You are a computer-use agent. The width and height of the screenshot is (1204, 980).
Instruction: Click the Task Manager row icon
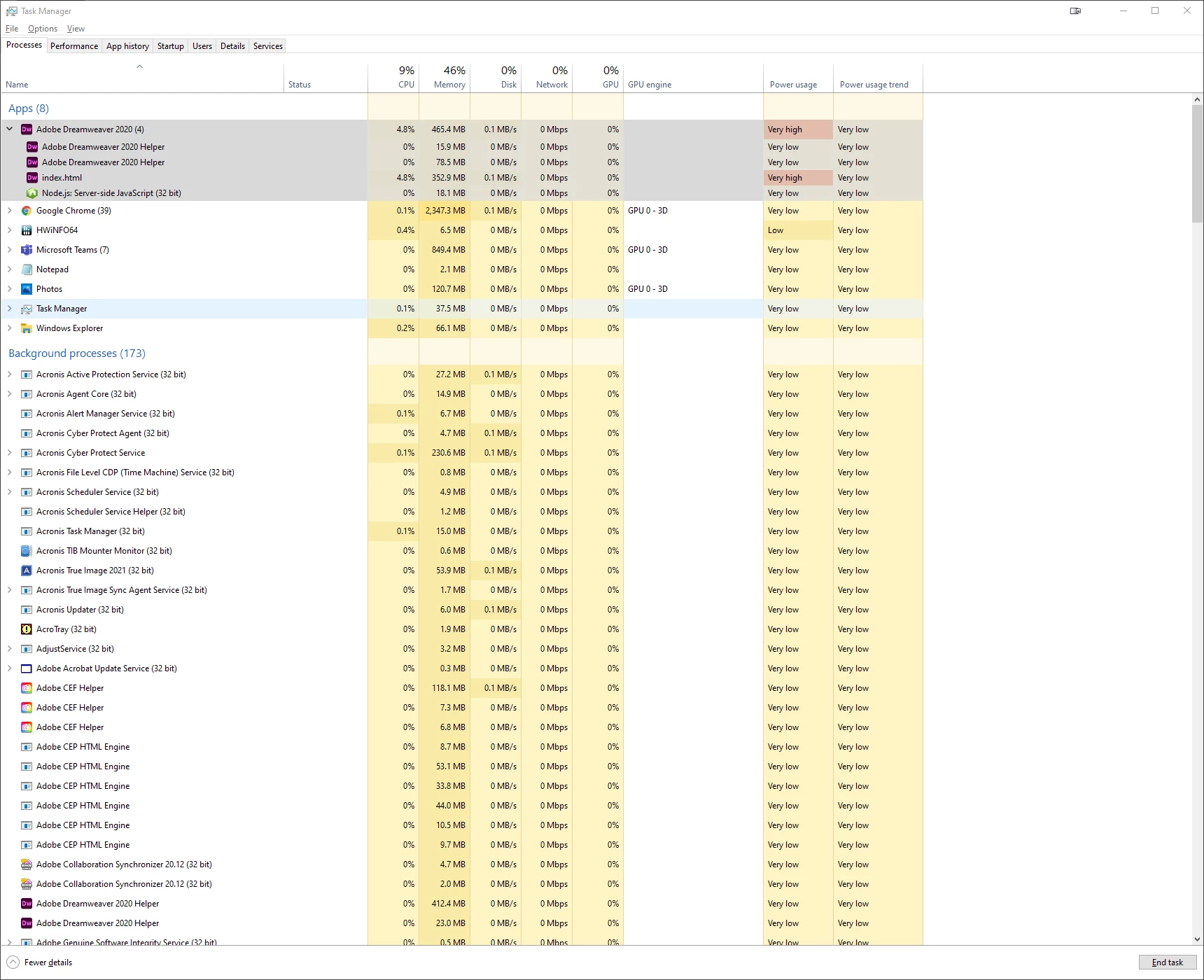click(x=27, y=309)
